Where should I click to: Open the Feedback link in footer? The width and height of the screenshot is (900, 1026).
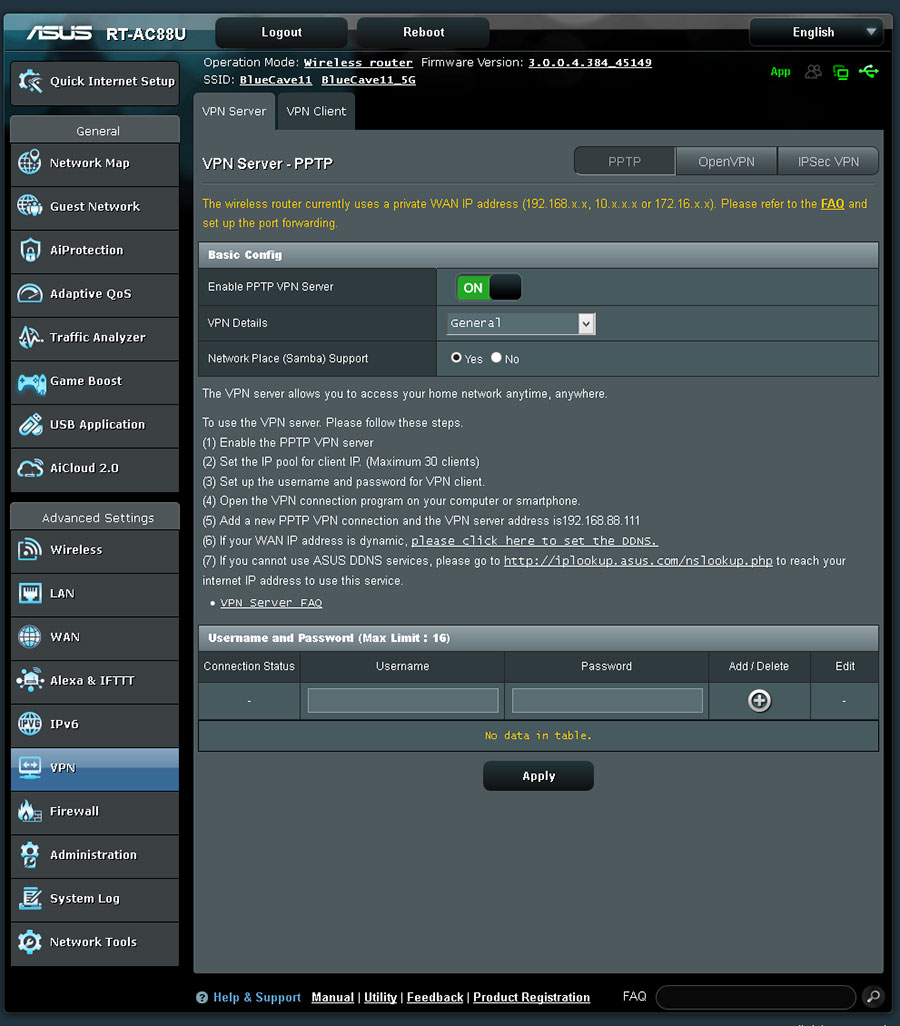tap(435, 997)
